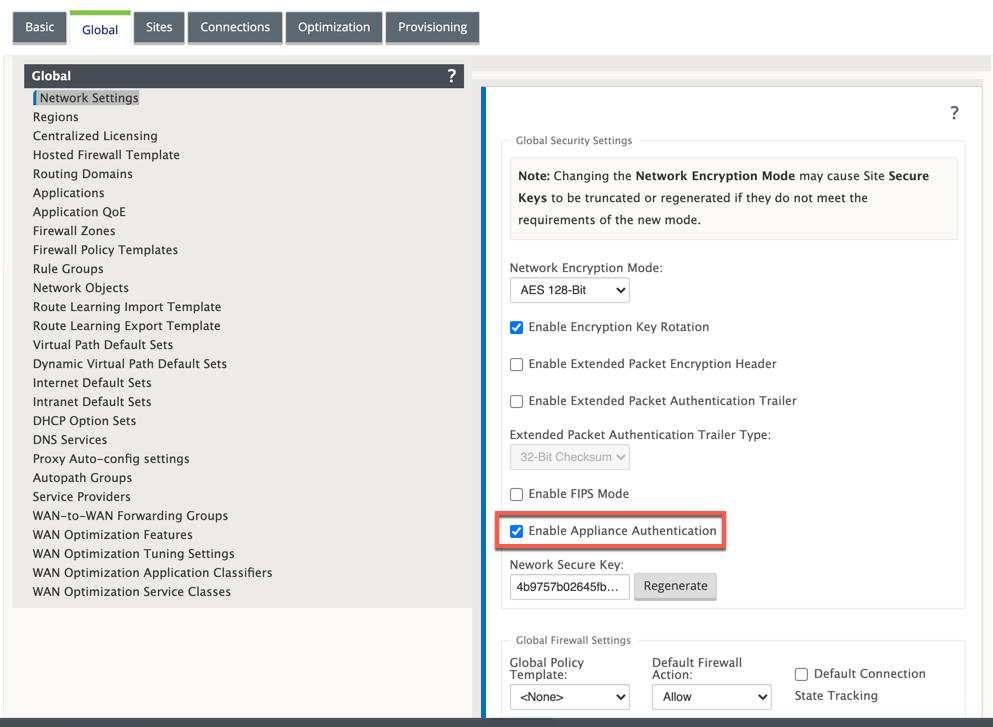Open Firewall Policy Templates

pyautogui.click(x=105, y=250)
